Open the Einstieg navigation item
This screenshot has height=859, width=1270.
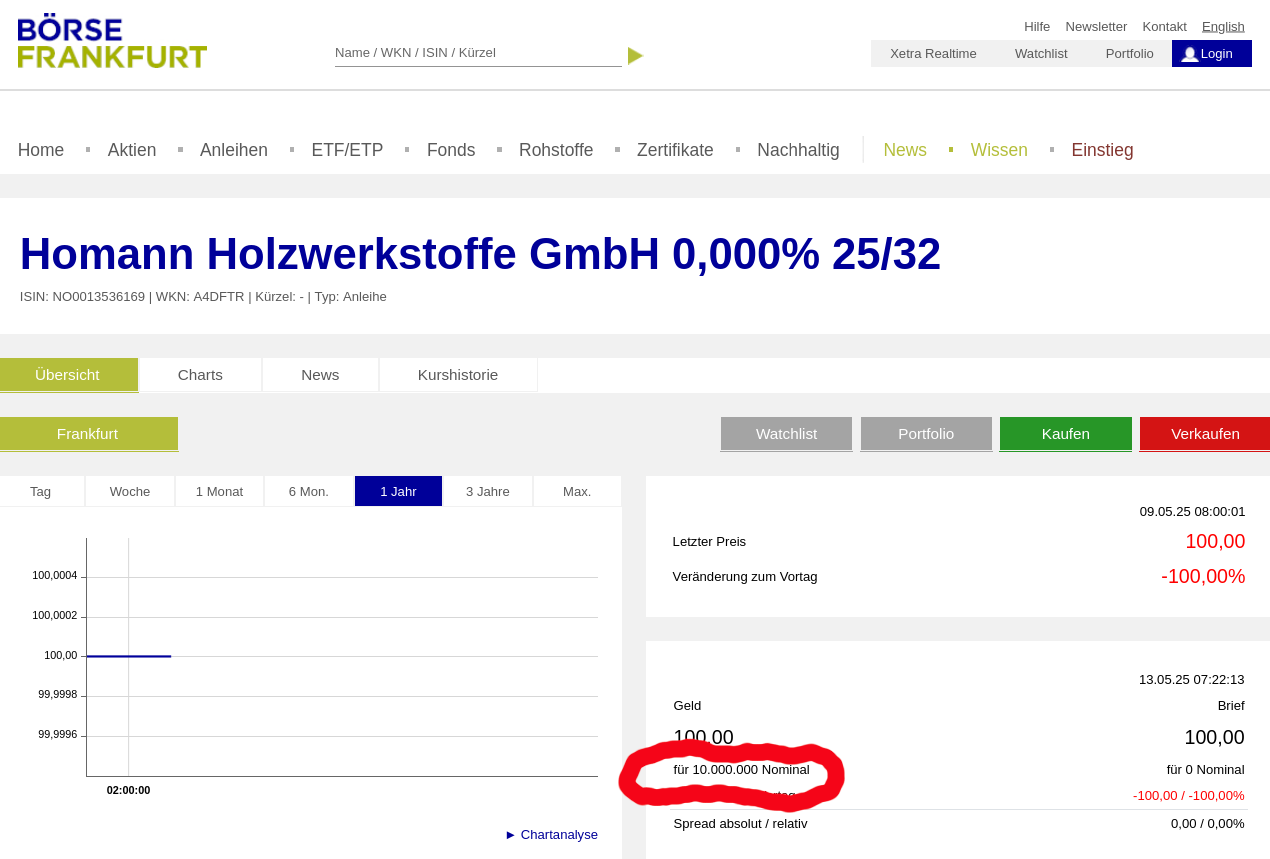pyautogui.click(x=1102, y=150)
